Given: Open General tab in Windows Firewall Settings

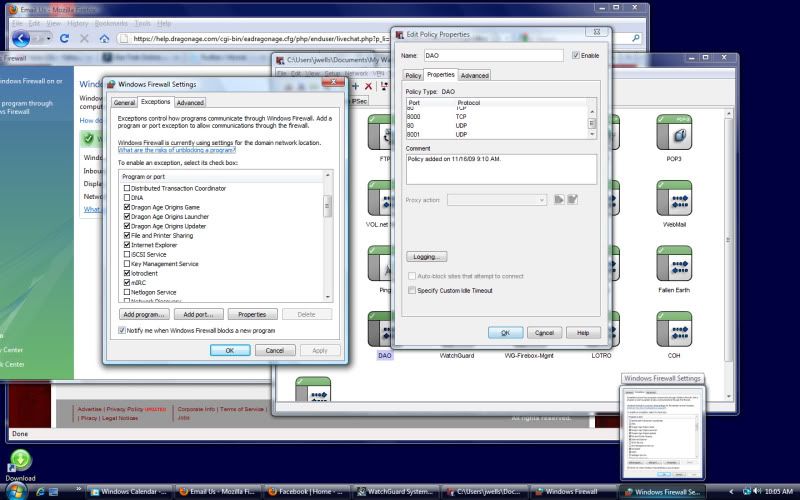Looking at the screenshot, I should tap(124, 102).
